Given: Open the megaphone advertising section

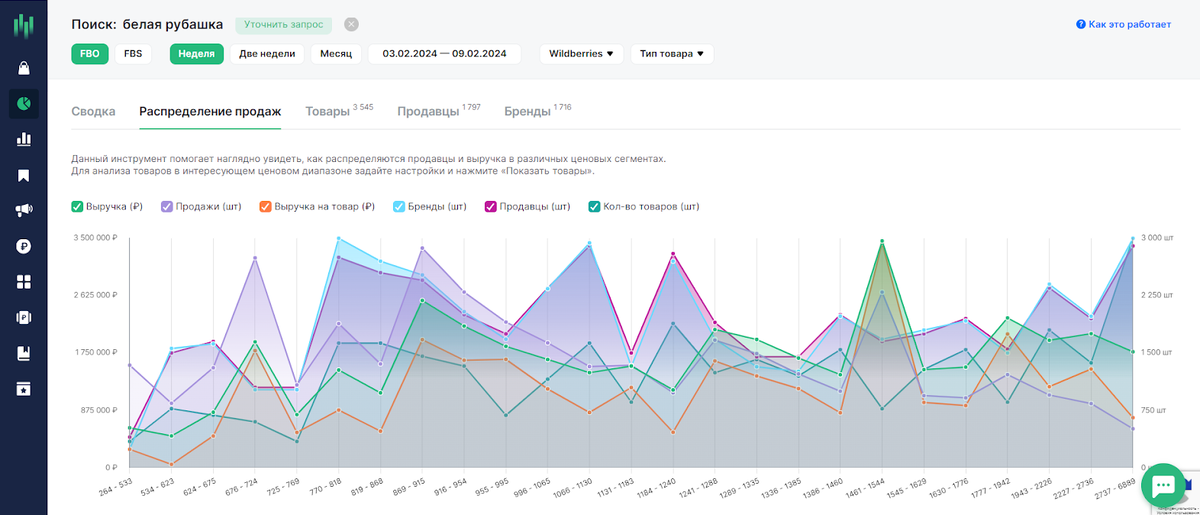Looking at the screenshot, I should coord(23,210).
